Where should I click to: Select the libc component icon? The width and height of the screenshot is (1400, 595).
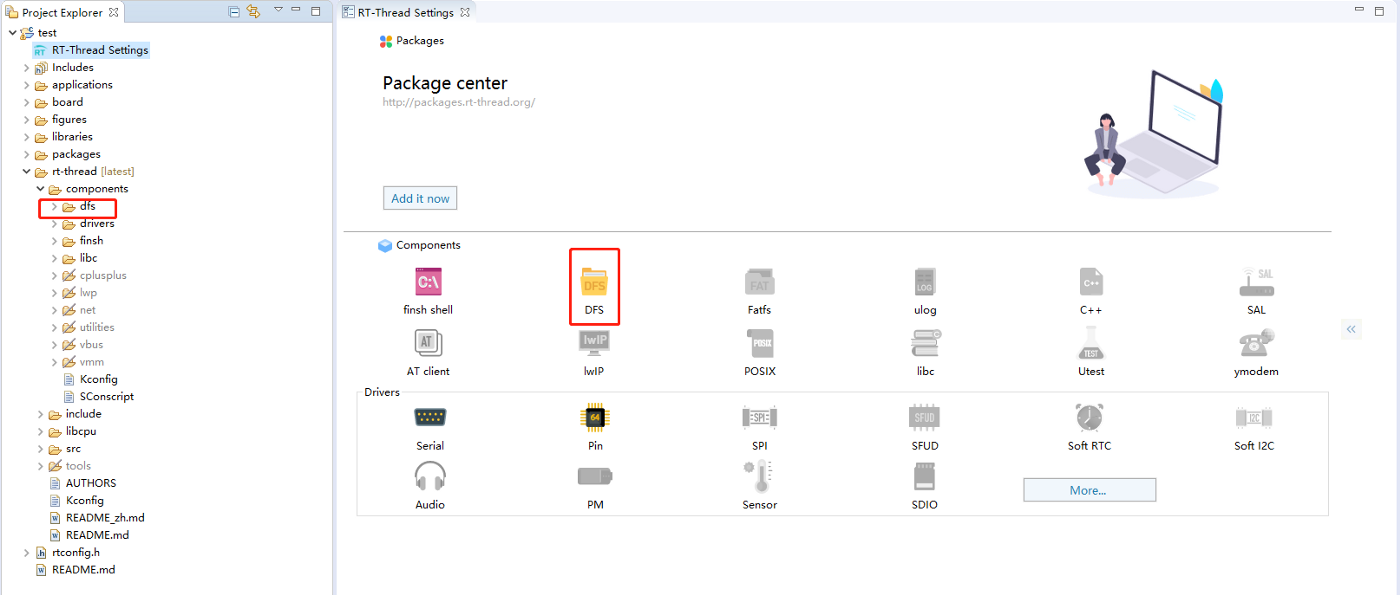click(x=925, y=343)
